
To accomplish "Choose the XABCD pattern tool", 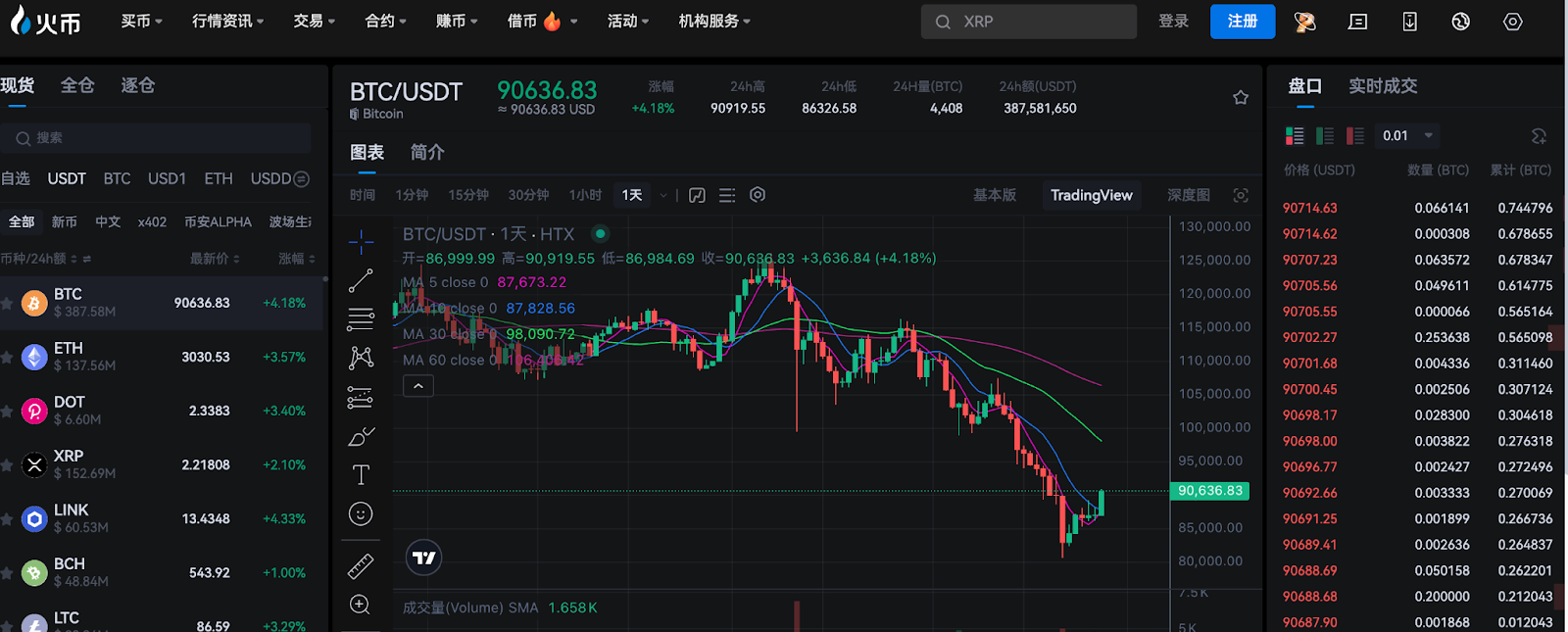I will click(x=361, y=358).
